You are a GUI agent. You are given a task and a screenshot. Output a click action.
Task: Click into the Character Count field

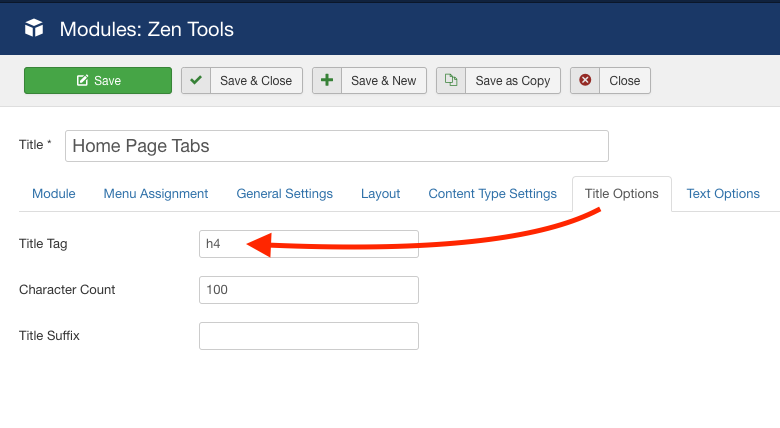pyautogui.click(x=308, y=290)
